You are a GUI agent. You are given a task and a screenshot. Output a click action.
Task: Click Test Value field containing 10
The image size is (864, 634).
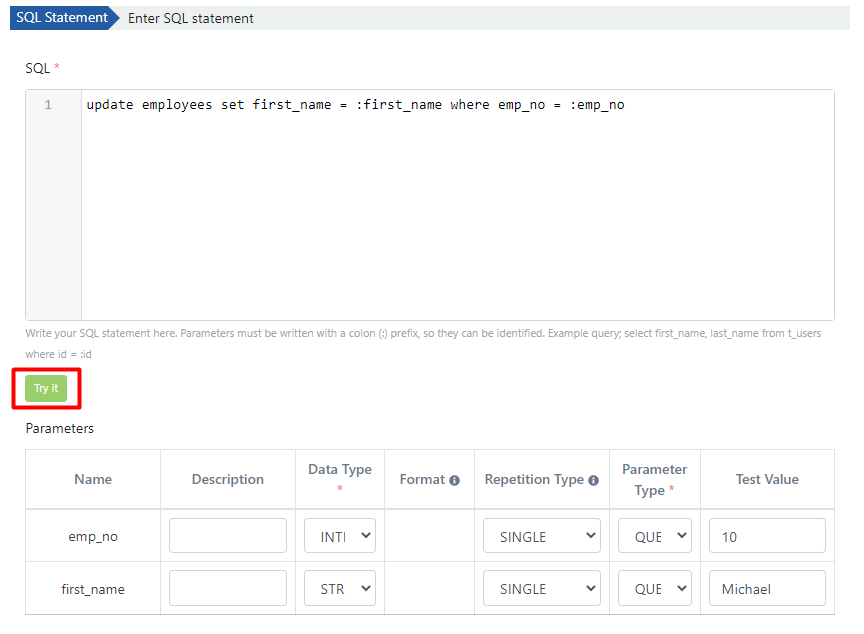point(767,536)
